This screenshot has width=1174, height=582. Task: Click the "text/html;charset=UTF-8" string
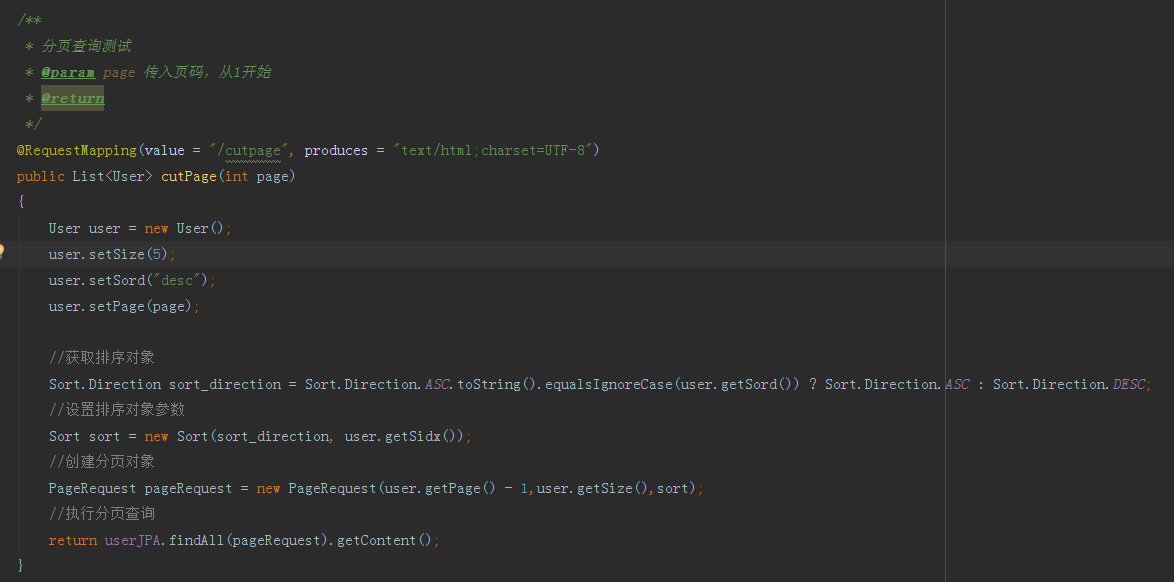click(x=496, y=150)
